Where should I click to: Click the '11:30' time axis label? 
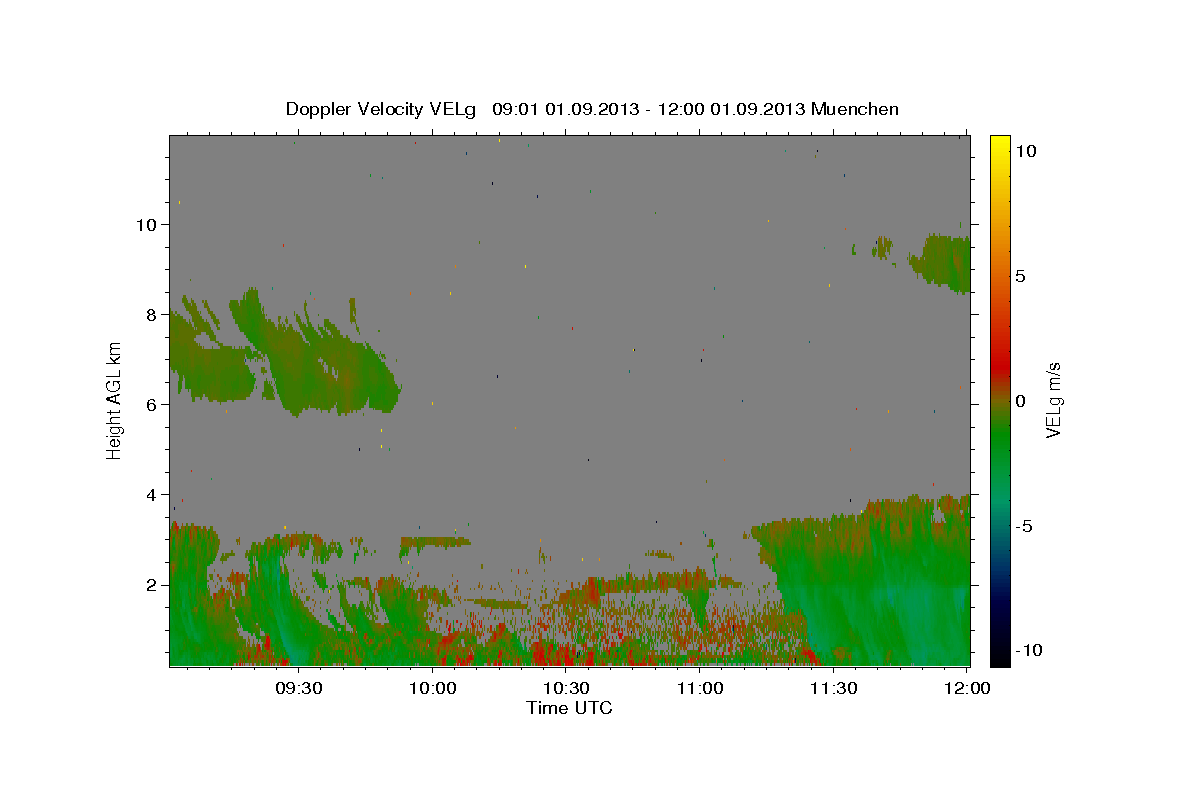point(834,688)
